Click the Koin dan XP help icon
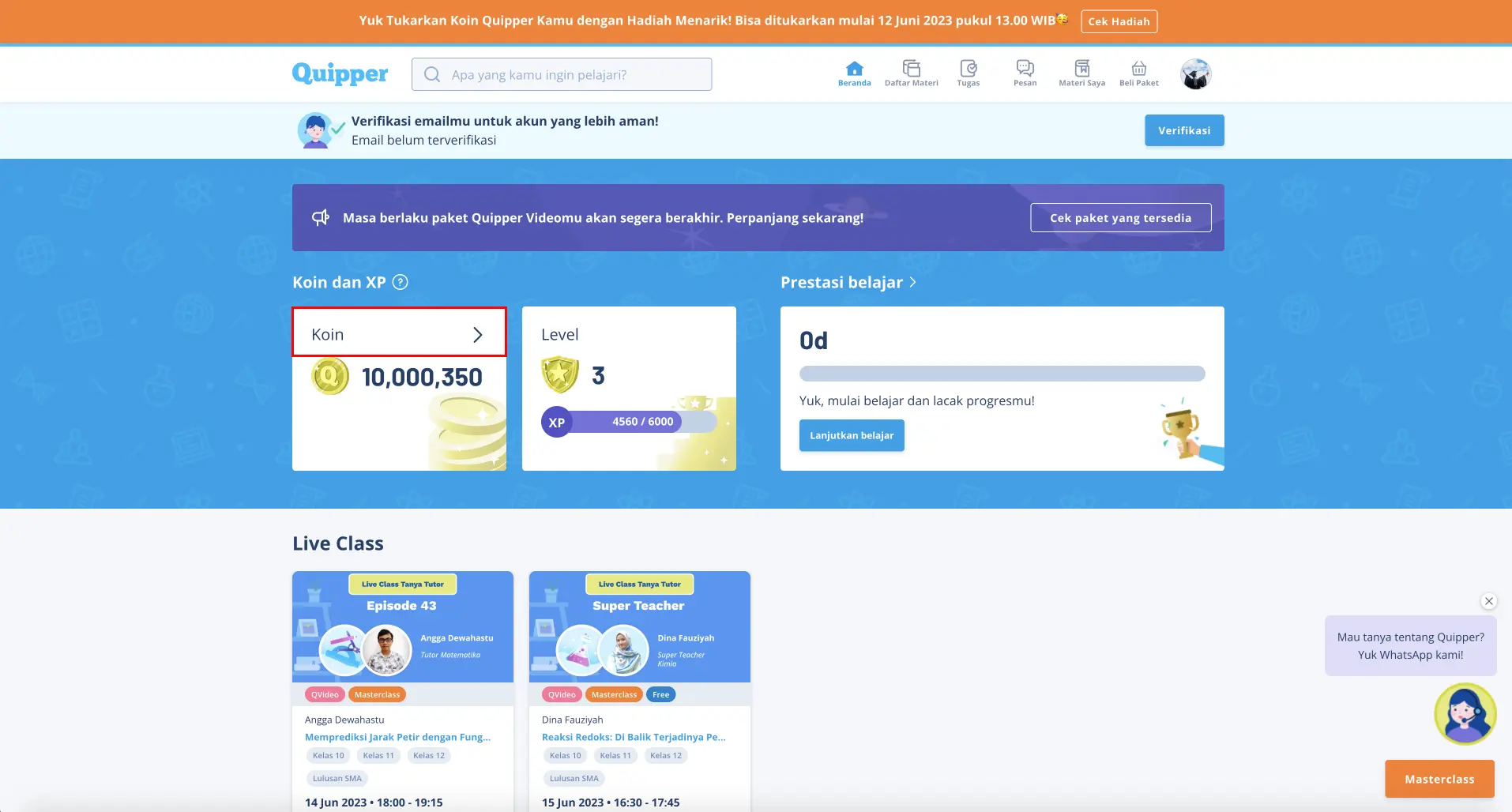Screen dimensions: 1512x812 (401, 282)
